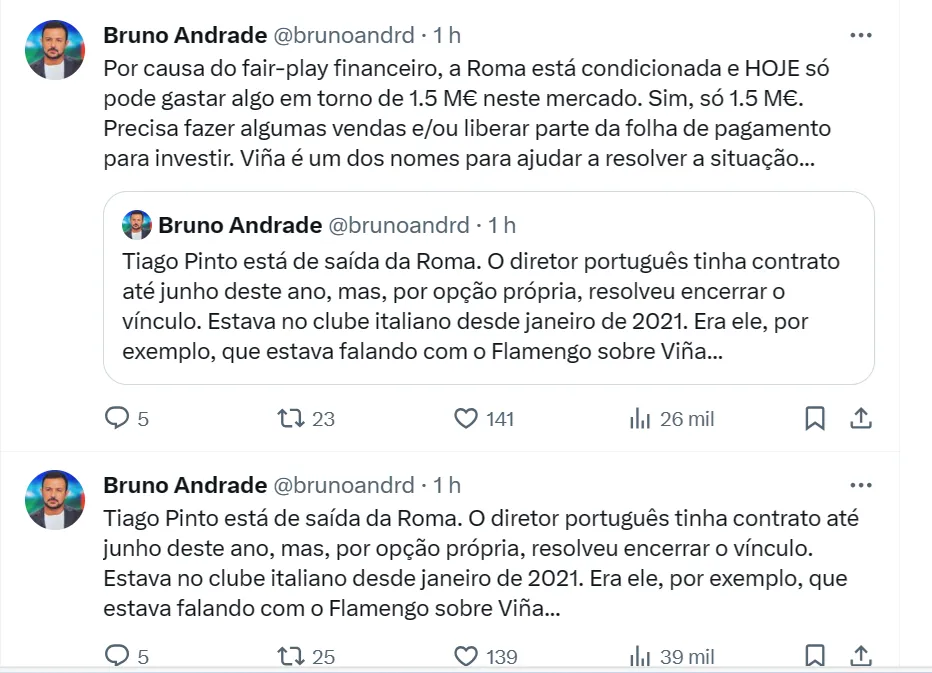Reply to the second tweet about Tiago Pinto

118,656
